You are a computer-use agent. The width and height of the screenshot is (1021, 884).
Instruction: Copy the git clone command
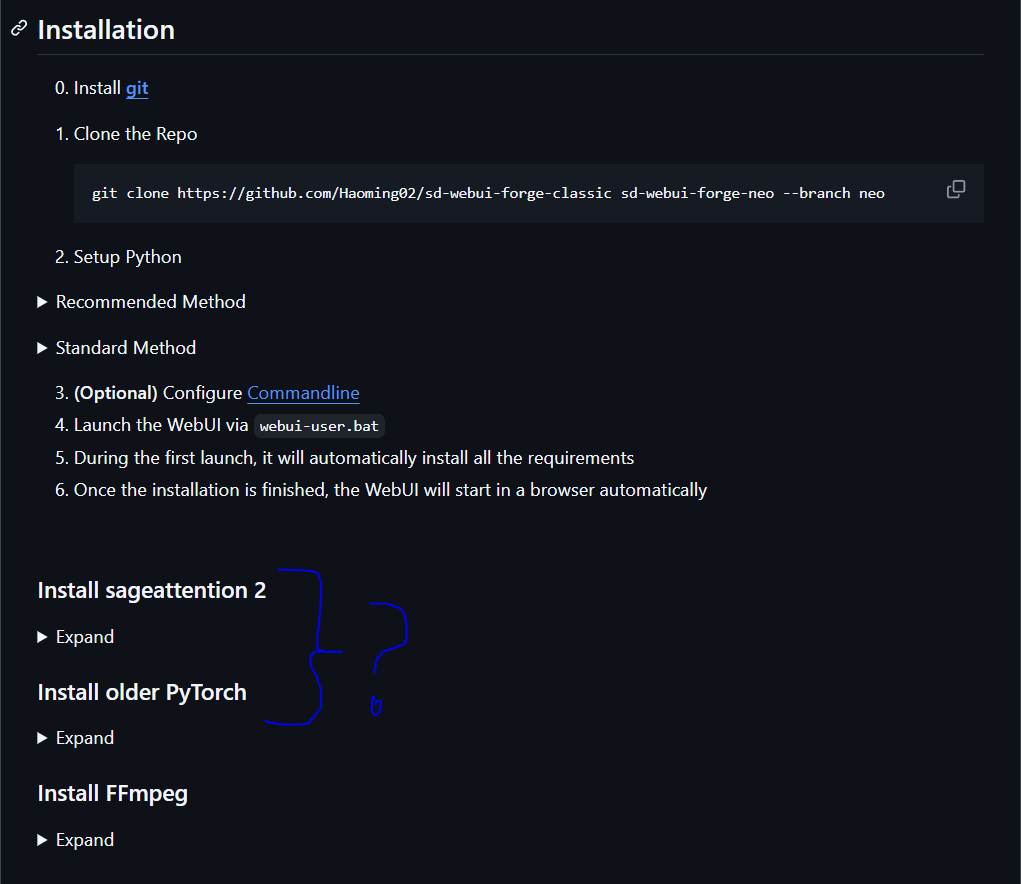tap(956, 189)
